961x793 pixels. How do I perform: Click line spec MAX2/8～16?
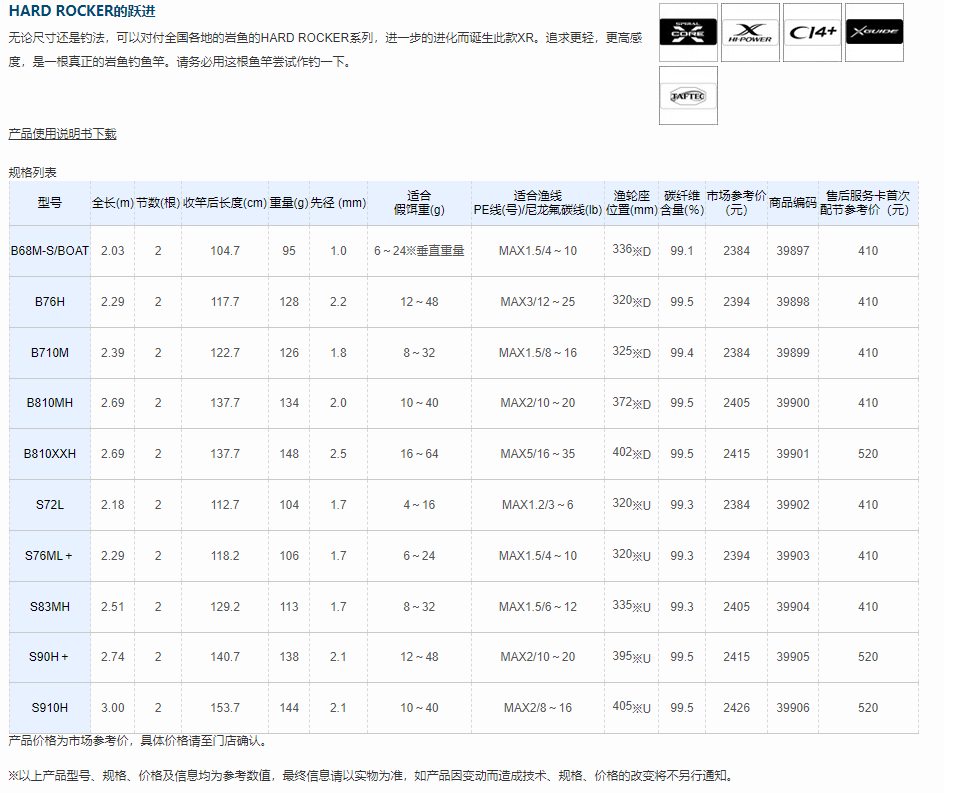[x=537, y=707]
